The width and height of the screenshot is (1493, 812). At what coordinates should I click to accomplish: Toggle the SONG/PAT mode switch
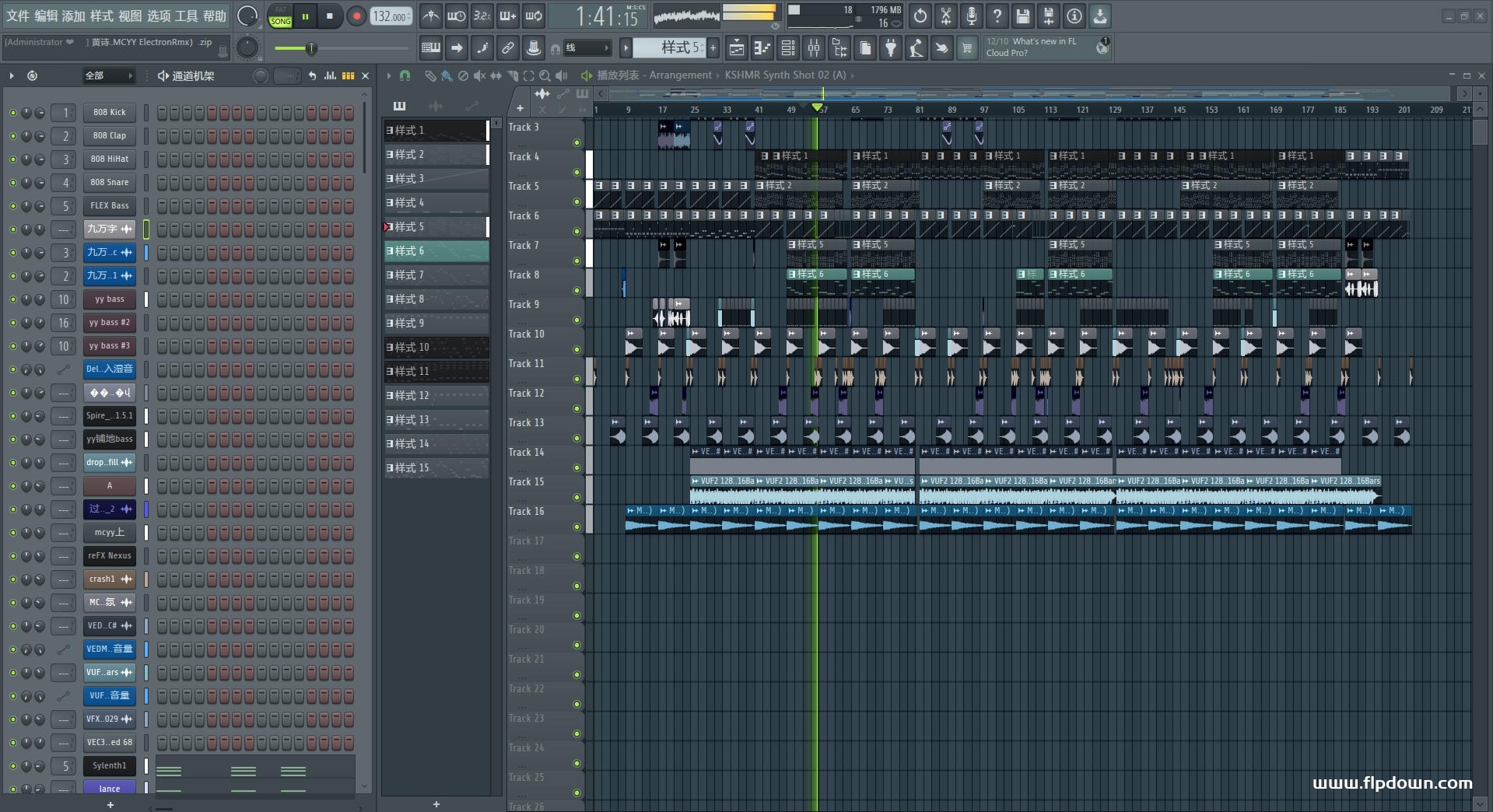click(280, 16)
